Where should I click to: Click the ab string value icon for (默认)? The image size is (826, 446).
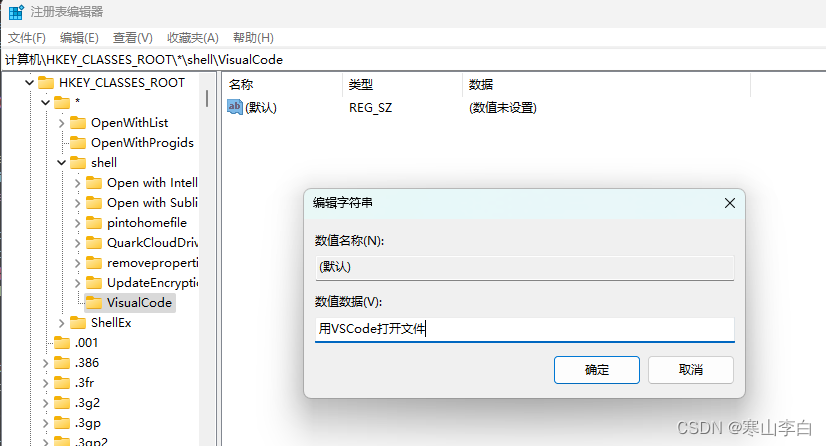234,107
